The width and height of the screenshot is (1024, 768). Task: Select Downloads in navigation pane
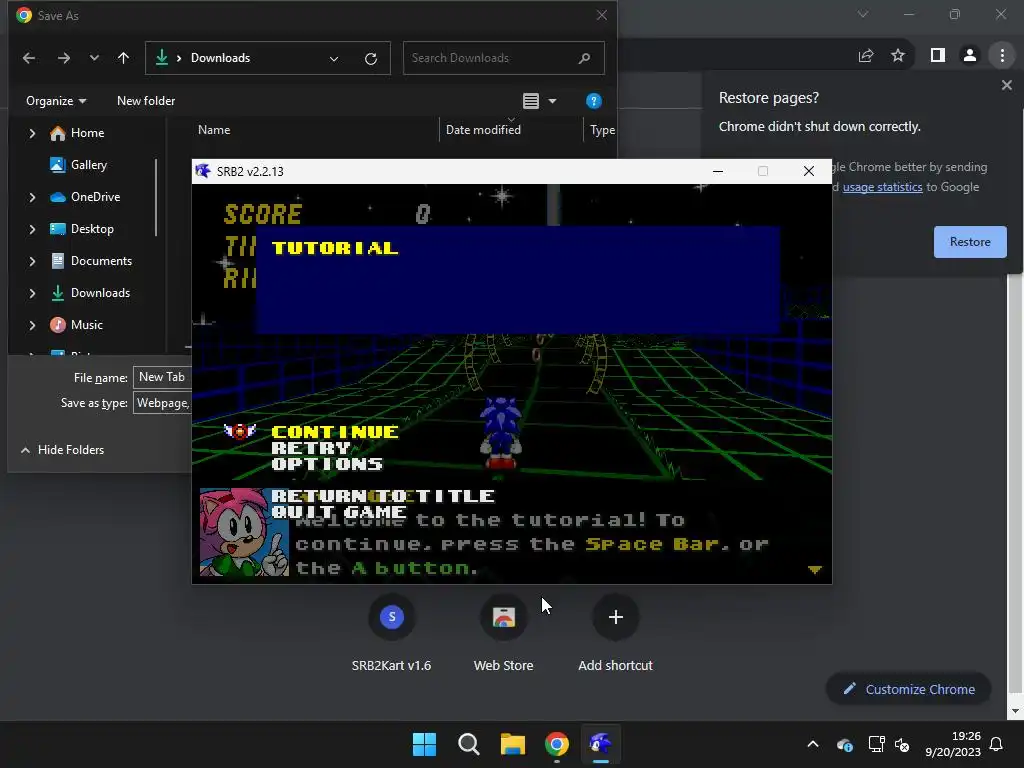pos(100,293)
